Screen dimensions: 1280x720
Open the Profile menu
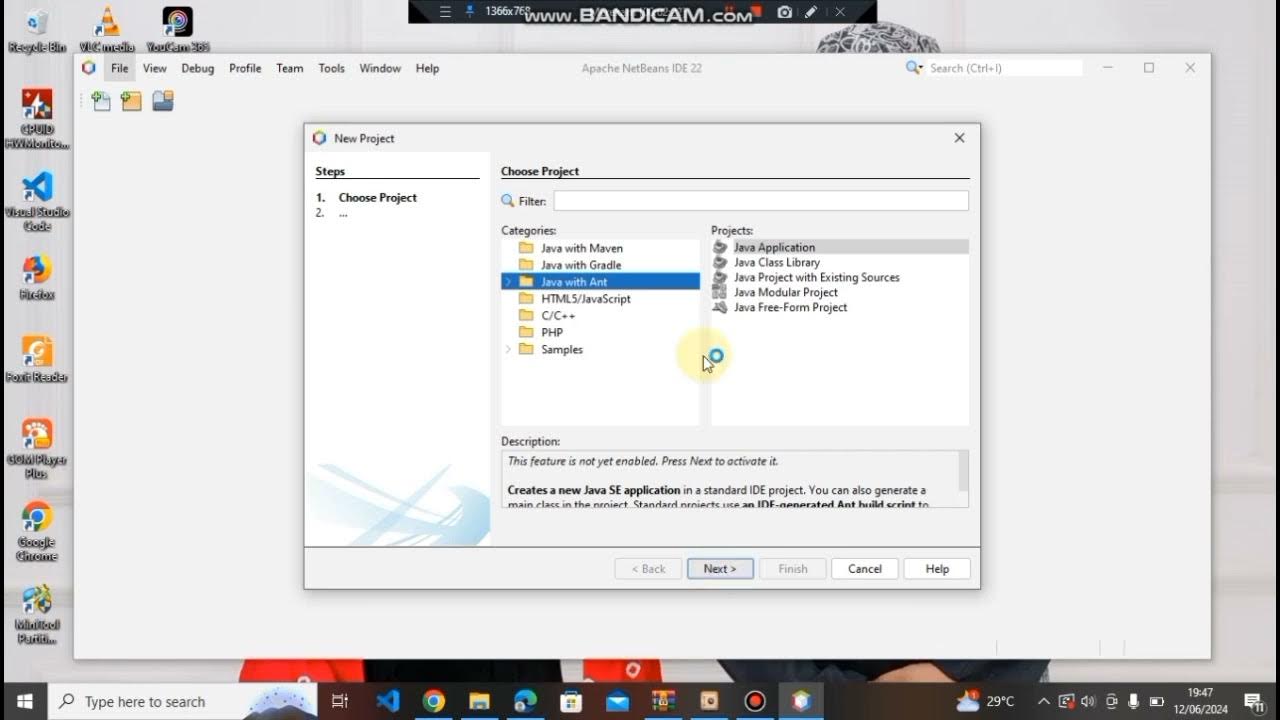(245, 68)
